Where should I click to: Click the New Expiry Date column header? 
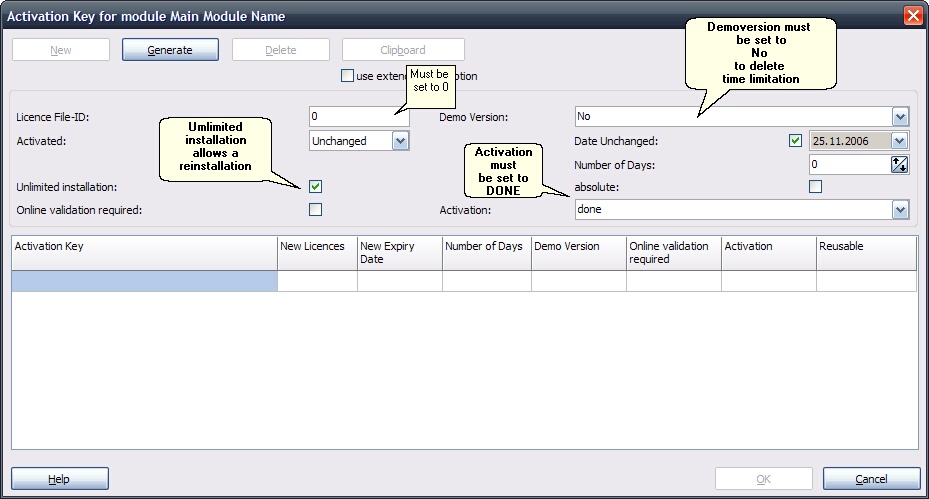click(x=399, y=252)
